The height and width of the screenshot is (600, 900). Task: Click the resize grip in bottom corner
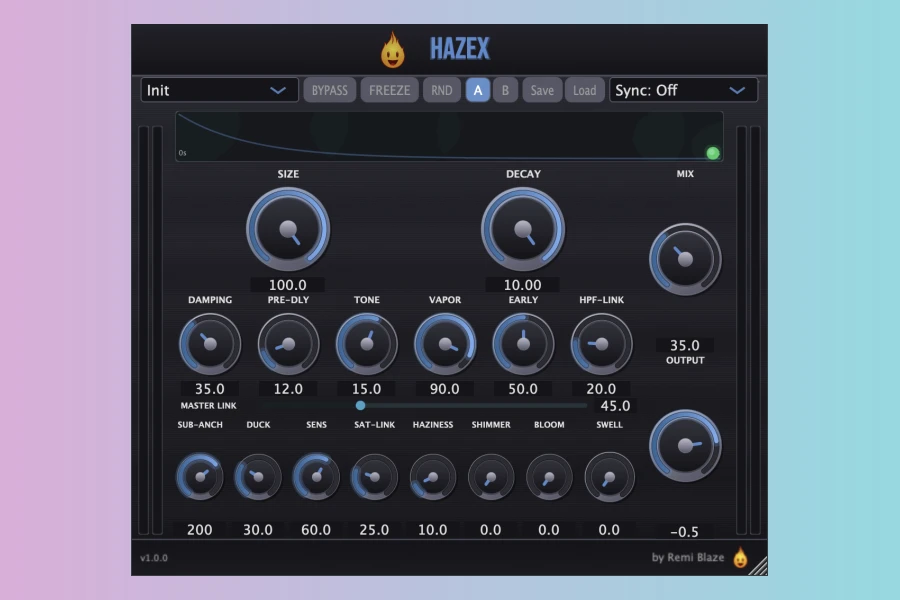[x=759, y=567]
